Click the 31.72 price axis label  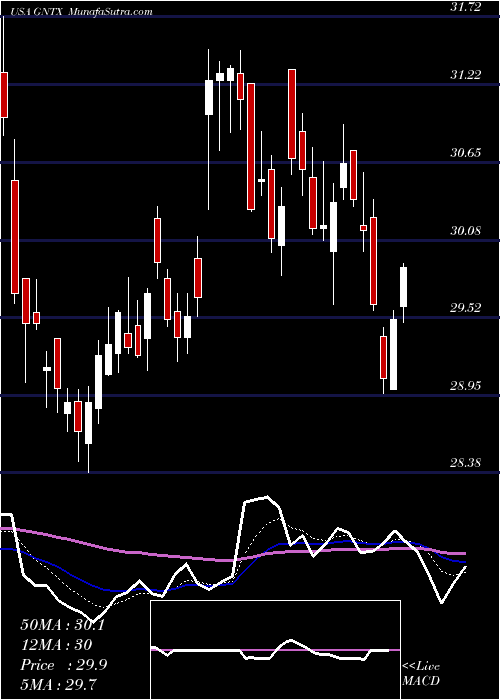pos(466,7)
